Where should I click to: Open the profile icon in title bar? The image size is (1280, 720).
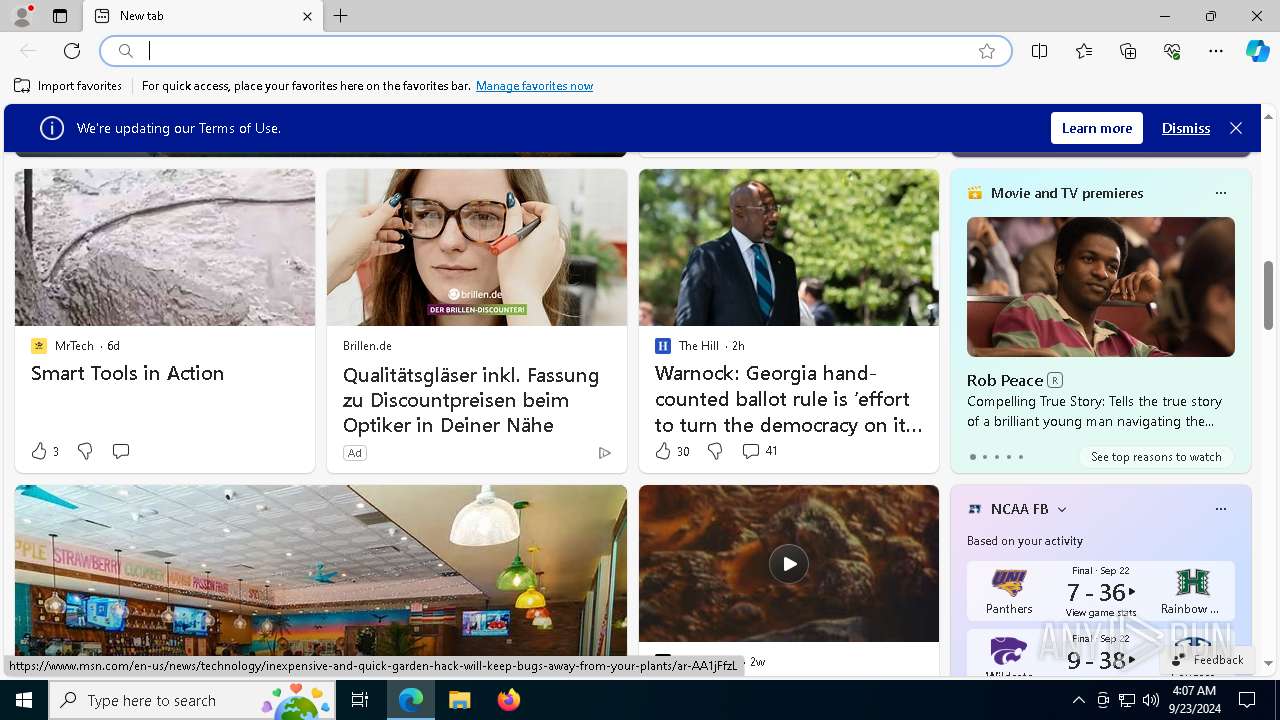coord(22,16)
